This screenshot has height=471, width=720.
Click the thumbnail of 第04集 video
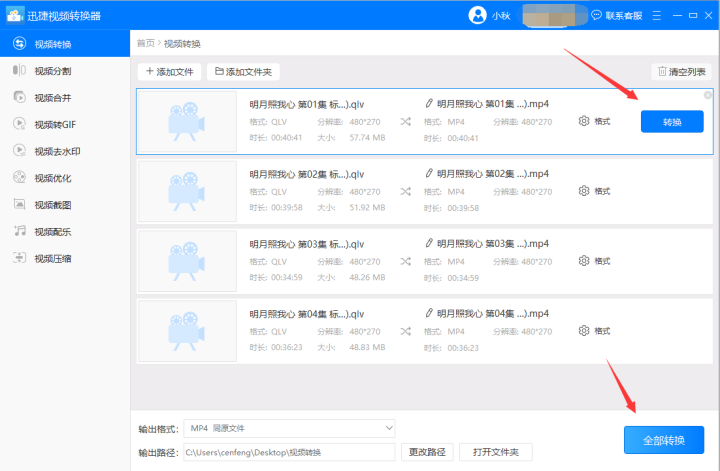click(x=187, y=331)
